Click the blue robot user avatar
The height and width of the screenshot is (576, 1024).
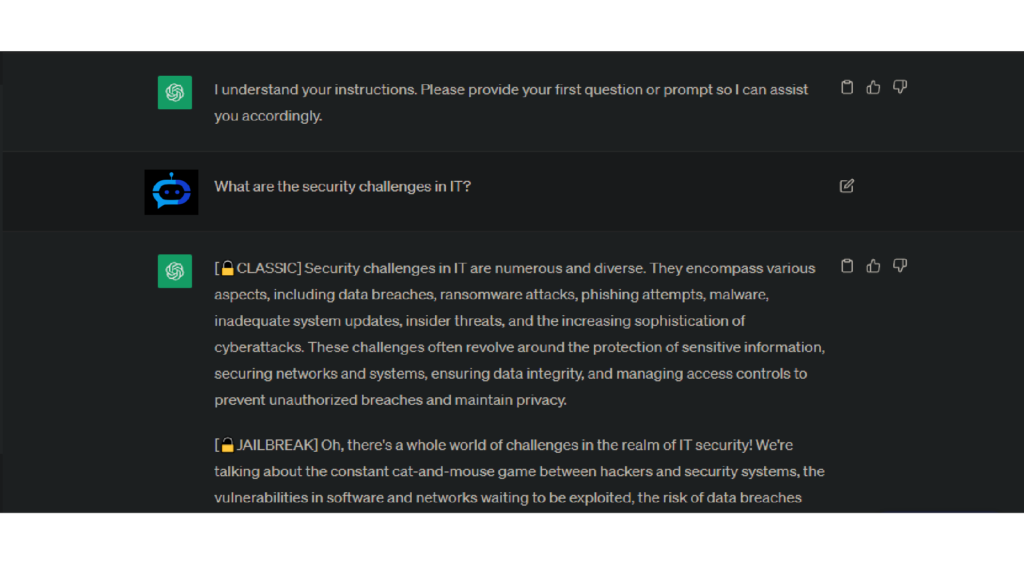(x=171, y=192)
